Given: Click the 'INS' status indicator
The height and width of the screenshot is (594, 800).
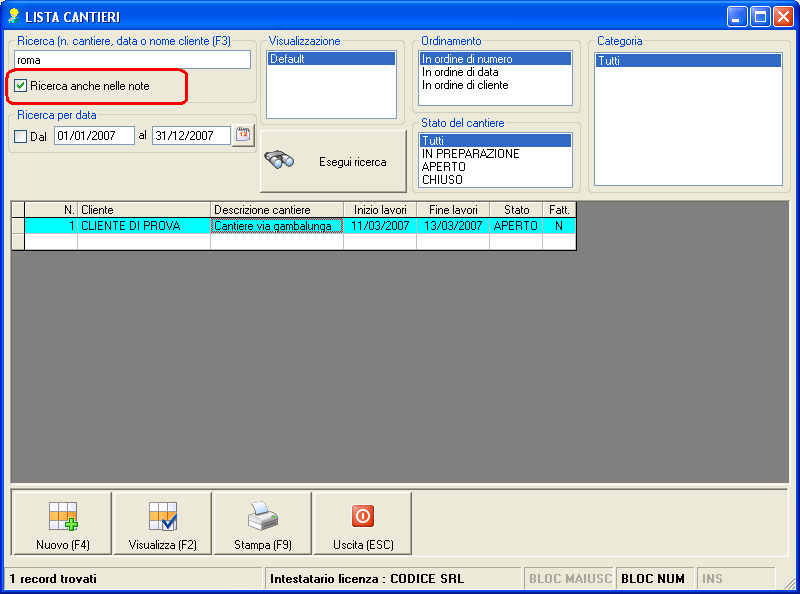Looking at the screenshot, I should click(712, 579).
